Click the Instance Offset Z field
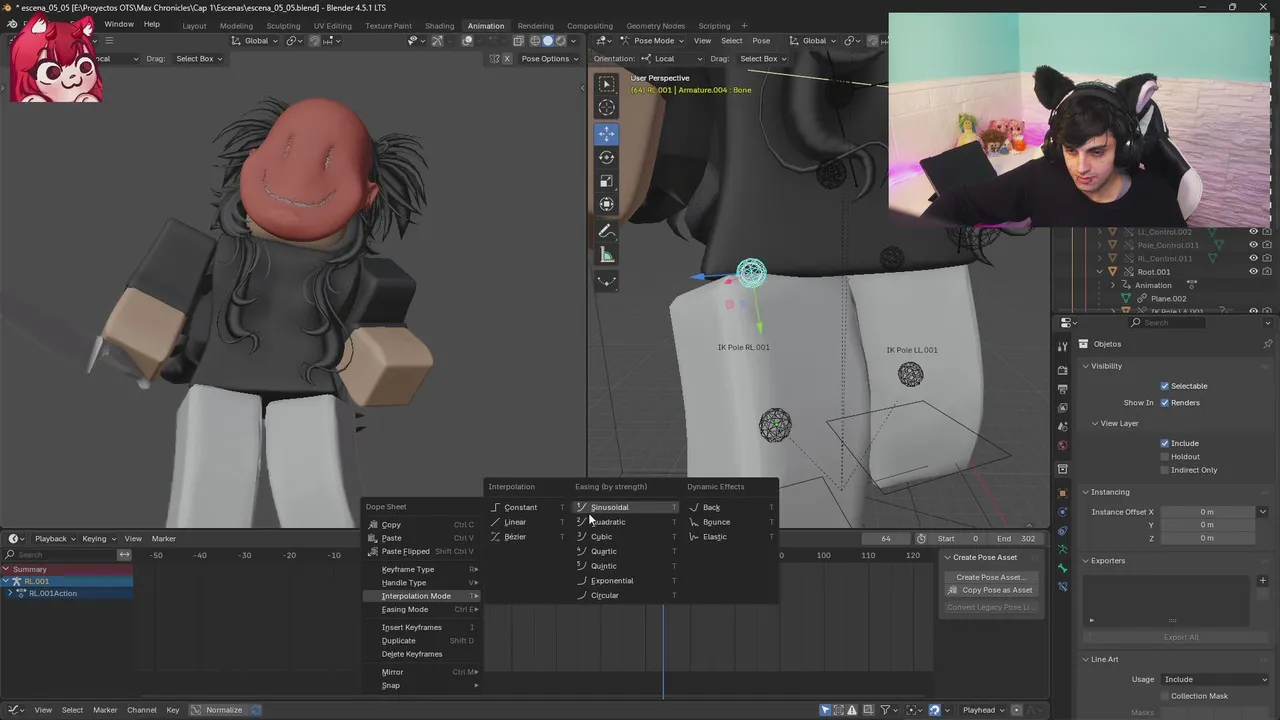The image size is (1280, 720). 1207,538
